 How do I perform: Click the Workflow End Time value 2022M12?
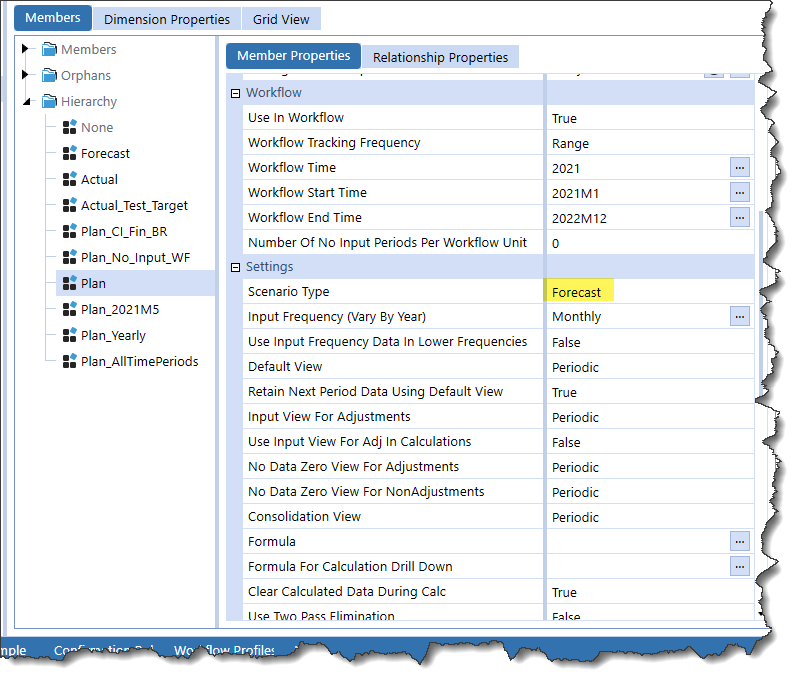click(x=579, y=219)
